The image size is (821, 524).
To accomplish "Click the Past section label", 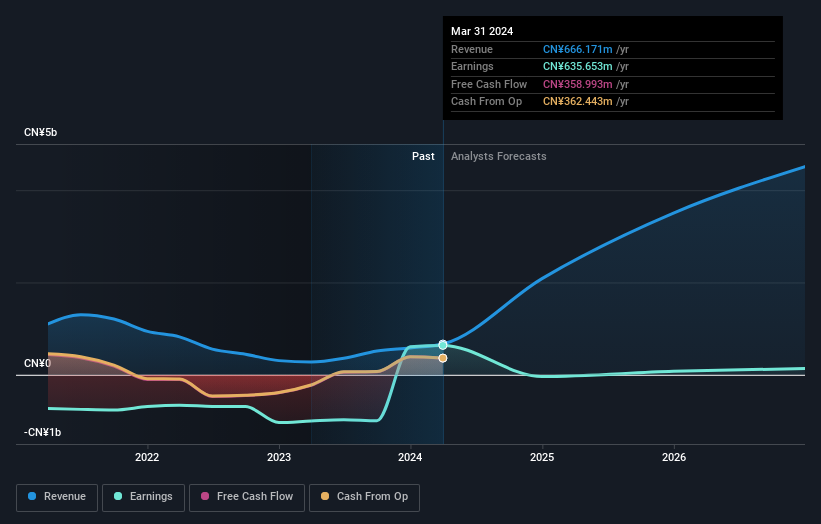I will 423,157.
